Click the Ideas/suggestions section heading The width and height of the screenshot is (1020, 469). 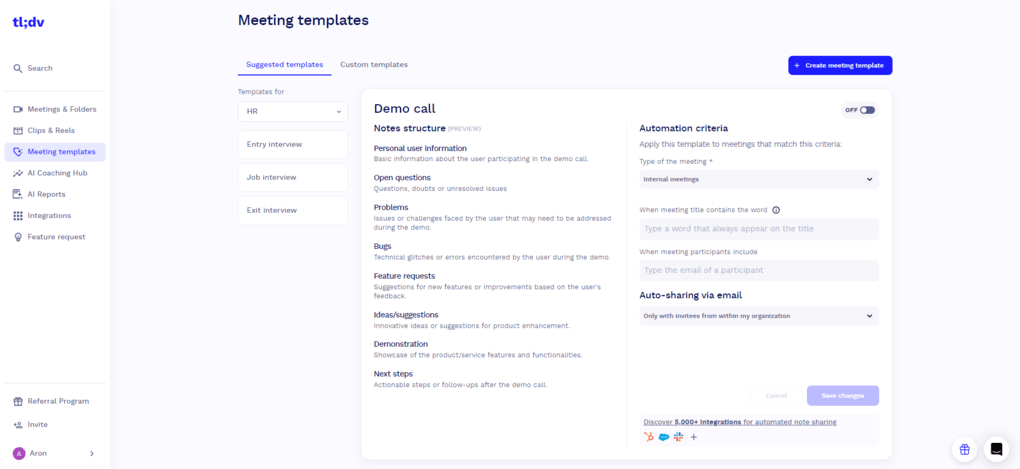[406, 315]
